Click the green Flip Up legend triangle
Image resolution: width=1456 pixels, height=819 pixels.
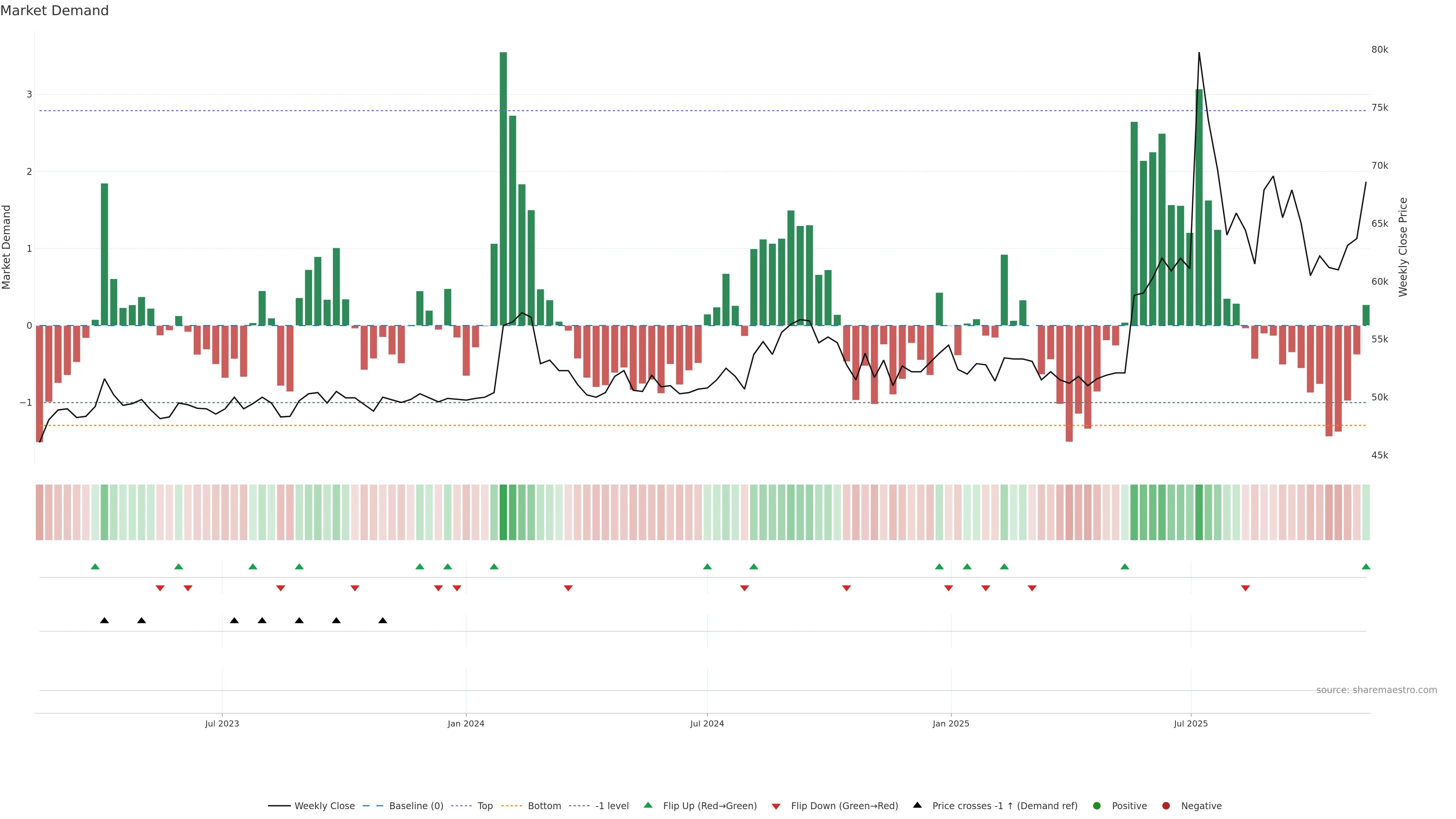(648, 805)
